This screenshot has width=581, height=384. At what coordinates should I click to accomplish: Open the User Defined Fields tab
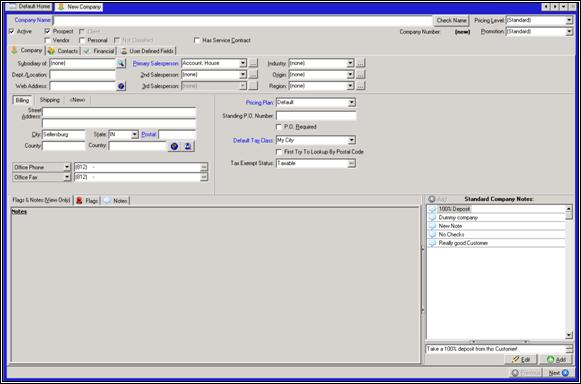147,51
